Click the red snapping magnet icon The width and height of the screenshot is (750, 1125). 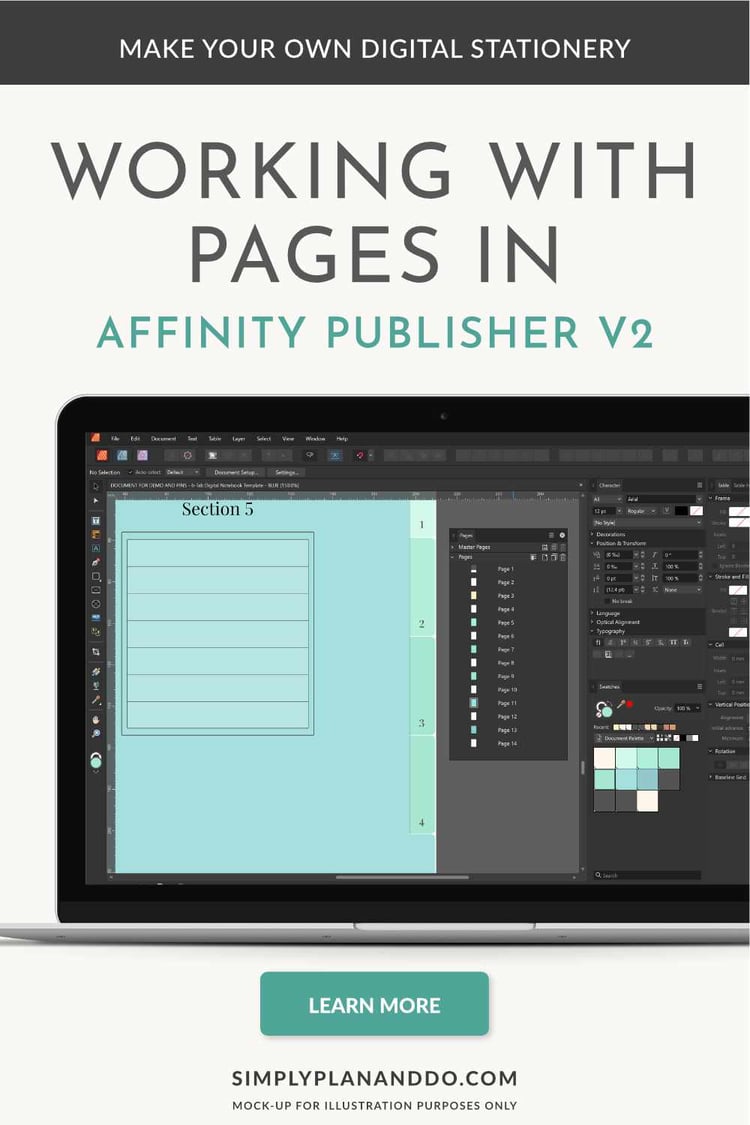click(x=360, y=455)
